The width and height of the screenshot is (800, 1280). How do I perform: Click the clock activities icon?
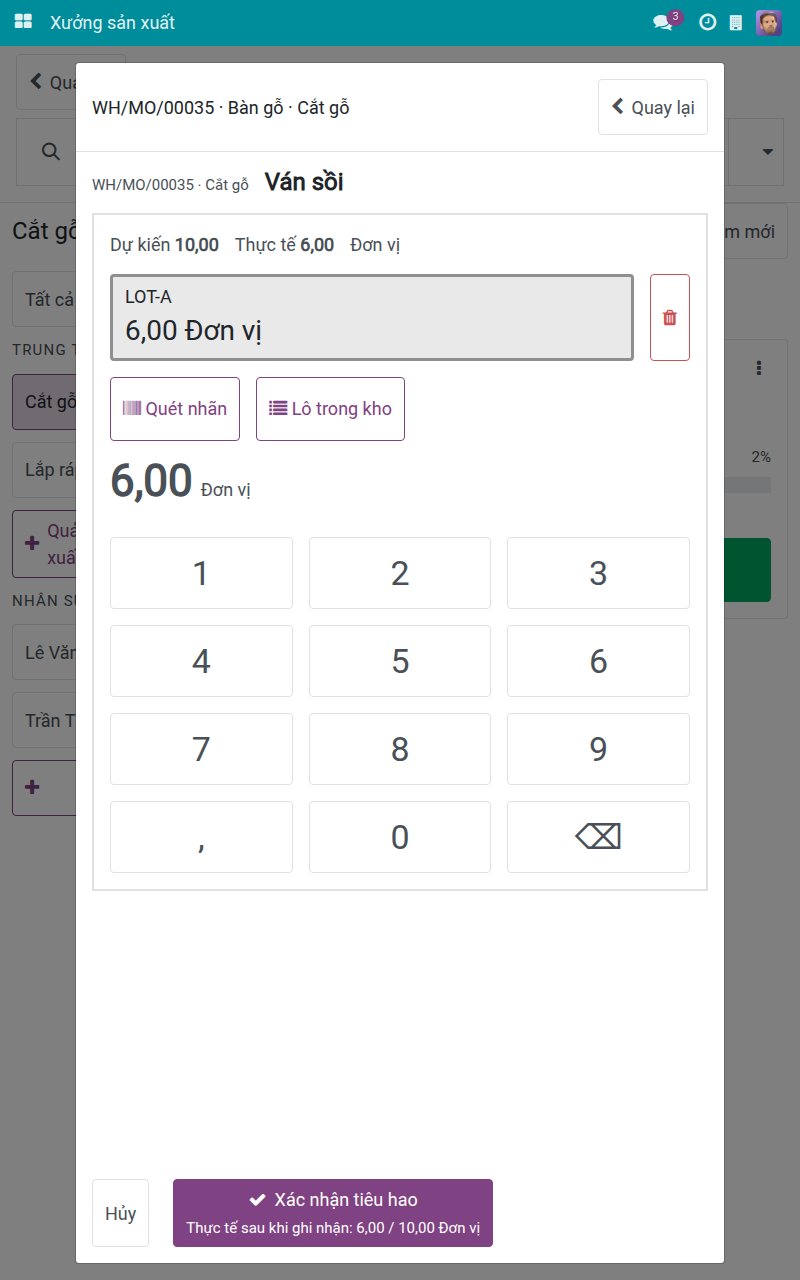pos(707,22)
